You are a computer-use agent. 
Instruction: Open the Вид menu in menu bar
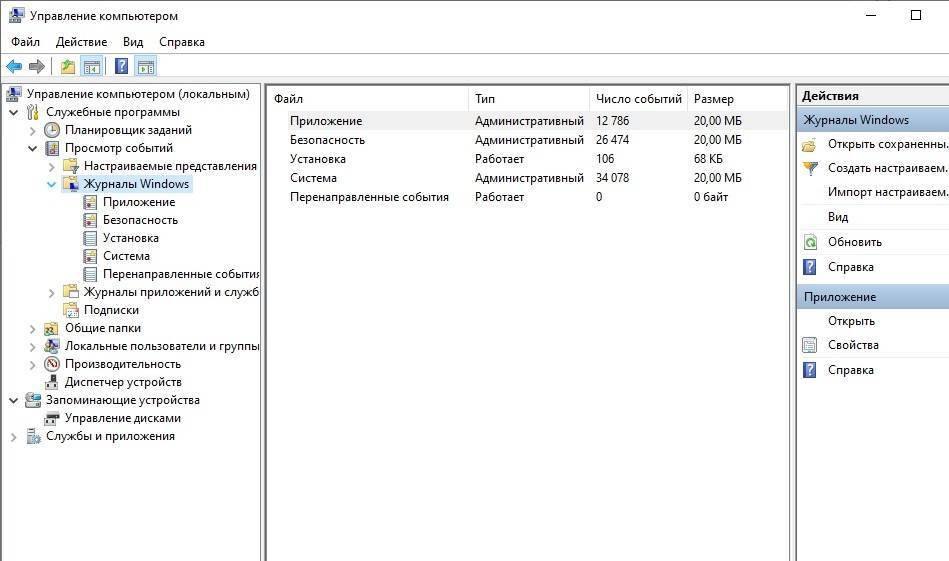[x=133, y=42]
